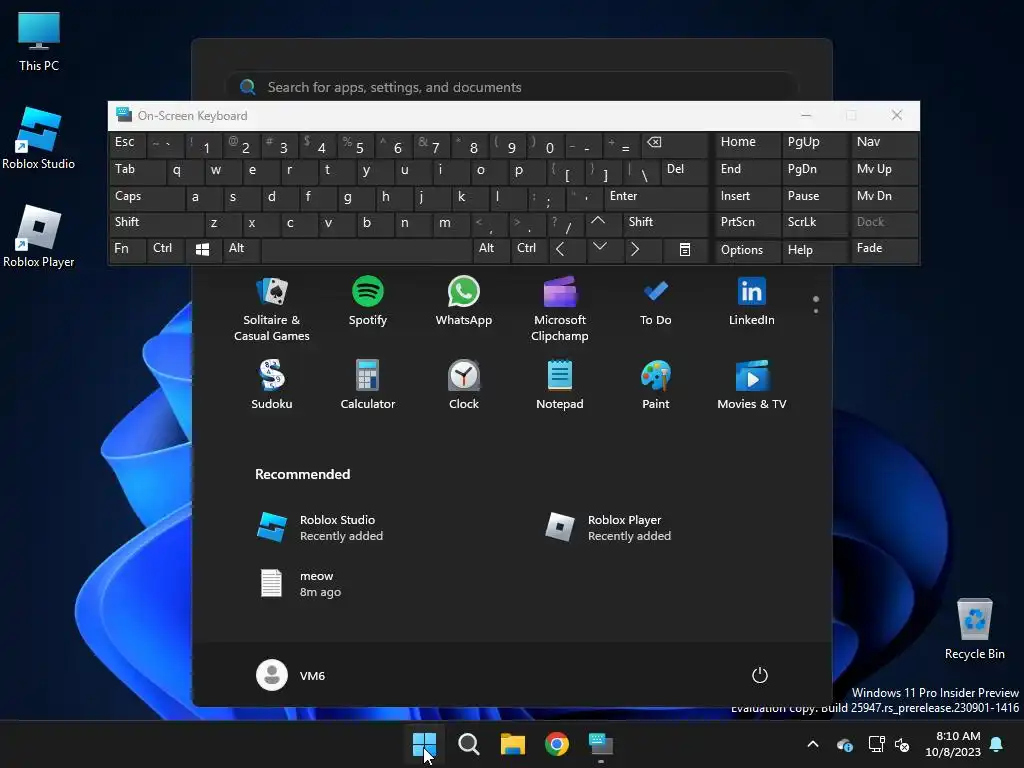Toggle the Fn key

127,250
